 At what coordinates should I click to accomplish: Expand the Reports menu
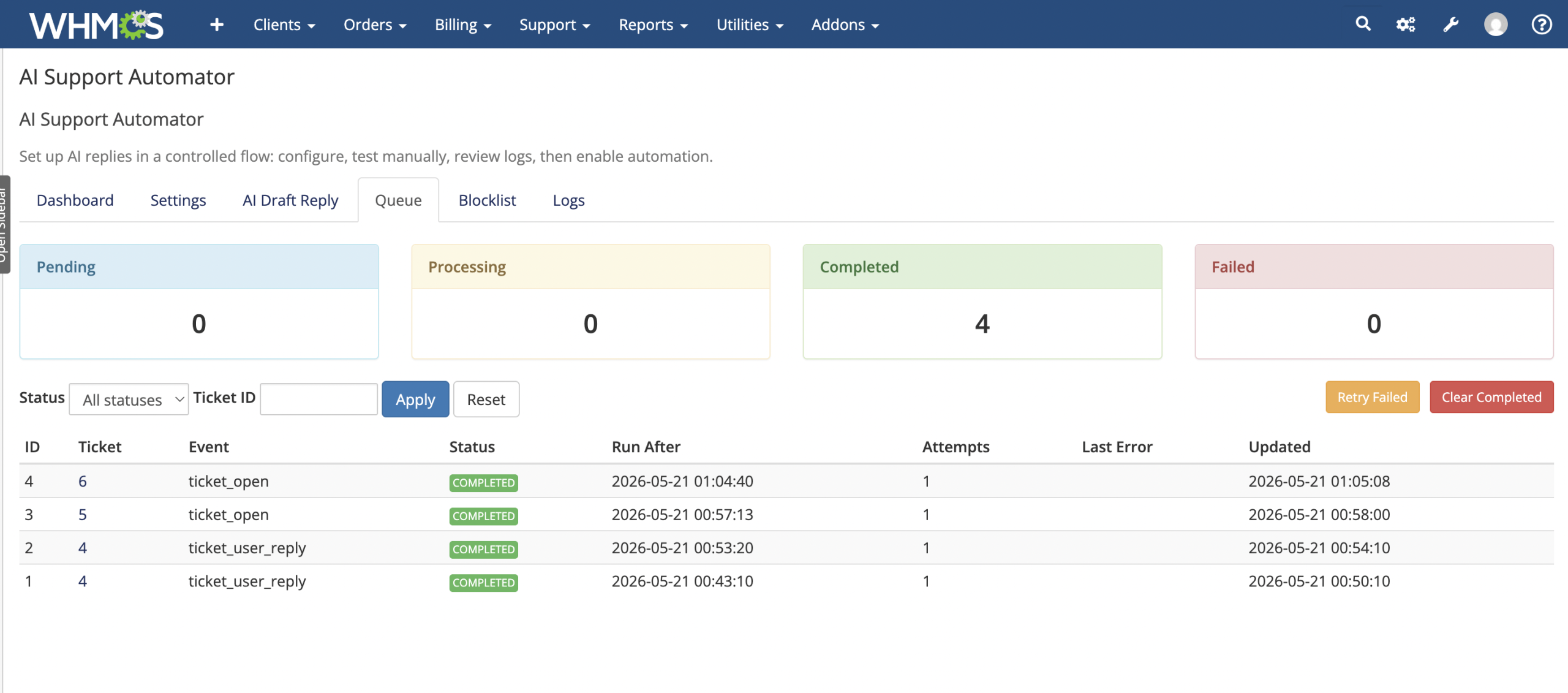pyautogui.click(x=653, y=25)
